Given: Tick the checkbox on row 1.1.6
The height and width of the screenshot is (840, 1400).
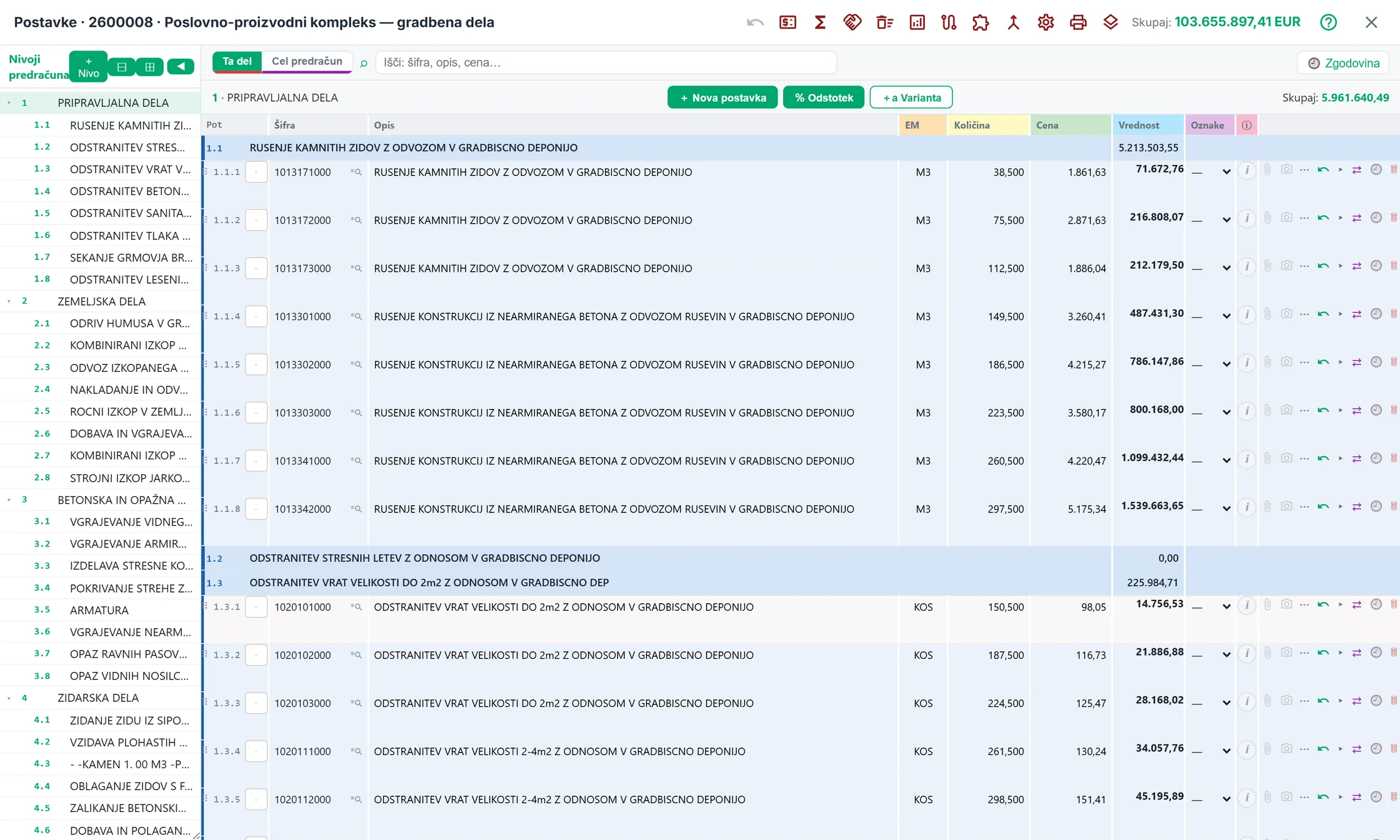Looking at the screenshot, I should pos(256,412).
